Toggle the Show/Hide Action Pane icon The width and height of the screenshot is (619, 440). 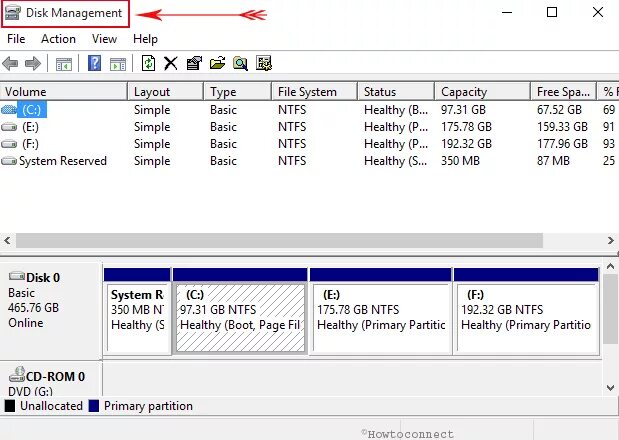click(118, 63)
